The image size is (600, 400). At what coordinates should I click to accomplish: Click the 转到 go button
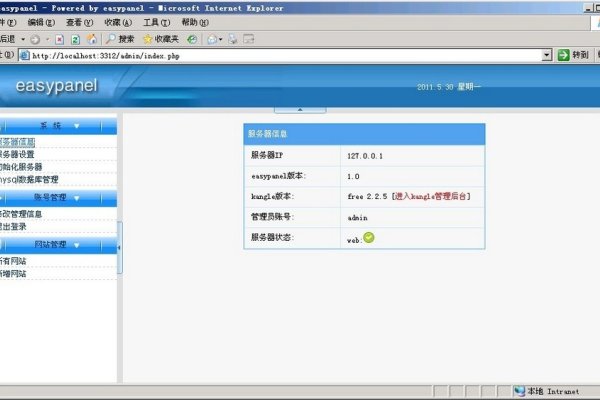pyautogui.click(x=573, y=55)
